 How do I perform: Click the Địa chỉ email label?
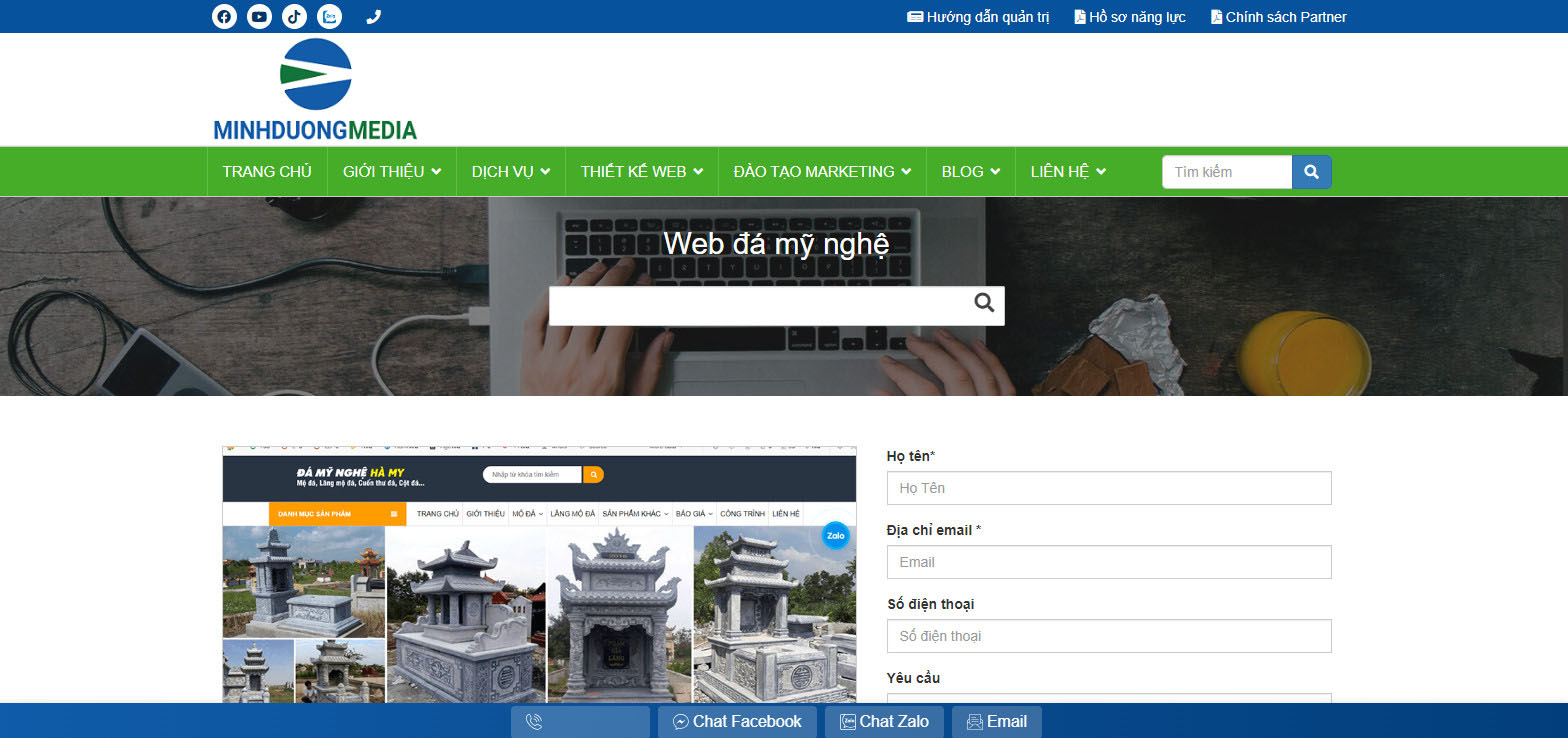click(934, 530)
